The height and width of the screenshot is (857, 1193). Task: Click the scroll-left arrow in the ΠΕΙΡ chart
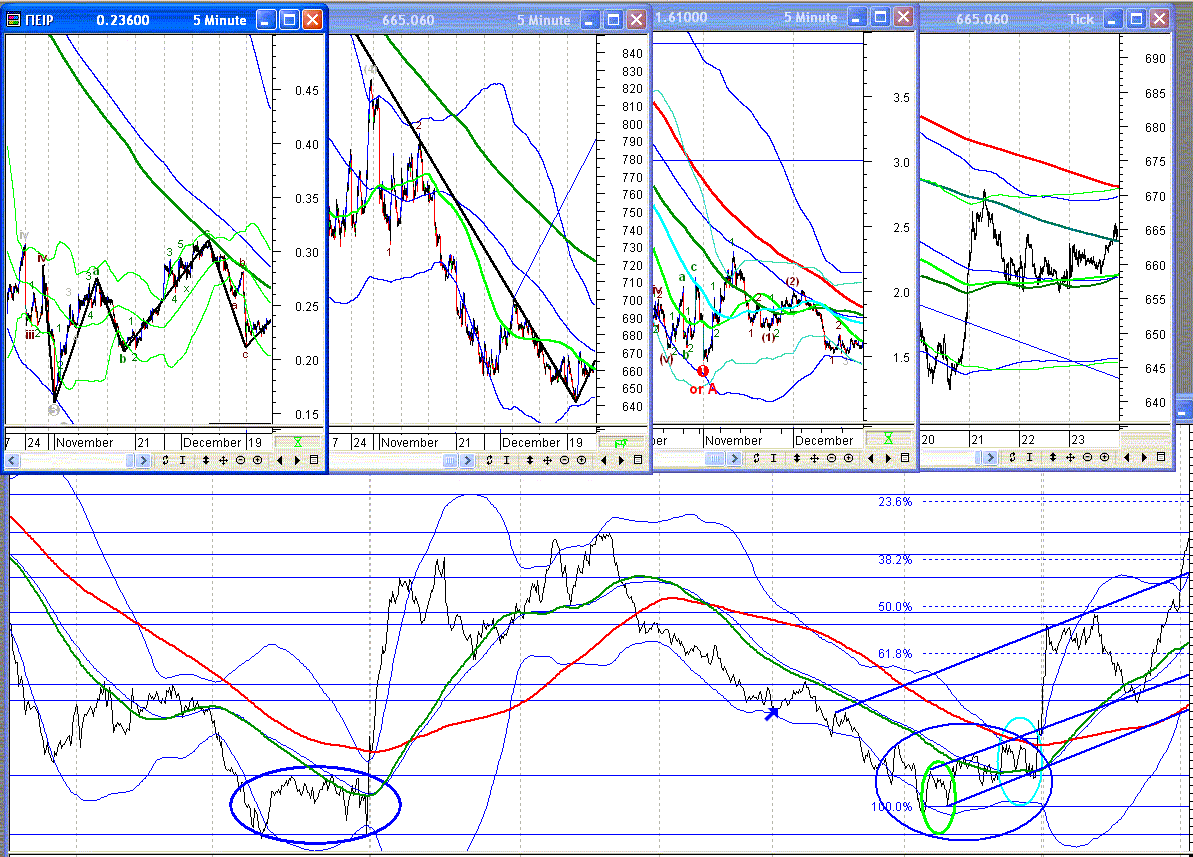[x=11, y=460]
